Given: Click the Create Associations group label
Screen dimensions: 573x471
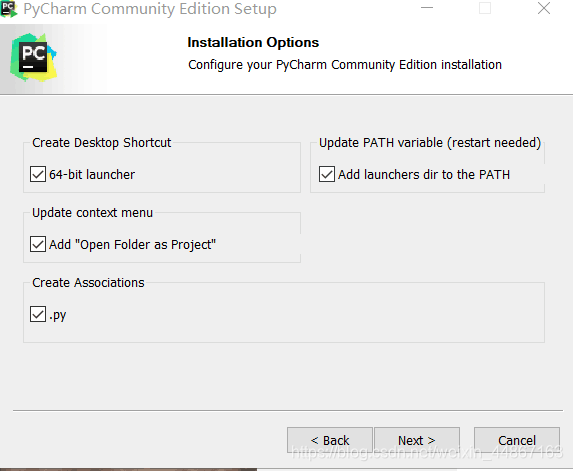Looking at the screenshot, I should [88, 283].
